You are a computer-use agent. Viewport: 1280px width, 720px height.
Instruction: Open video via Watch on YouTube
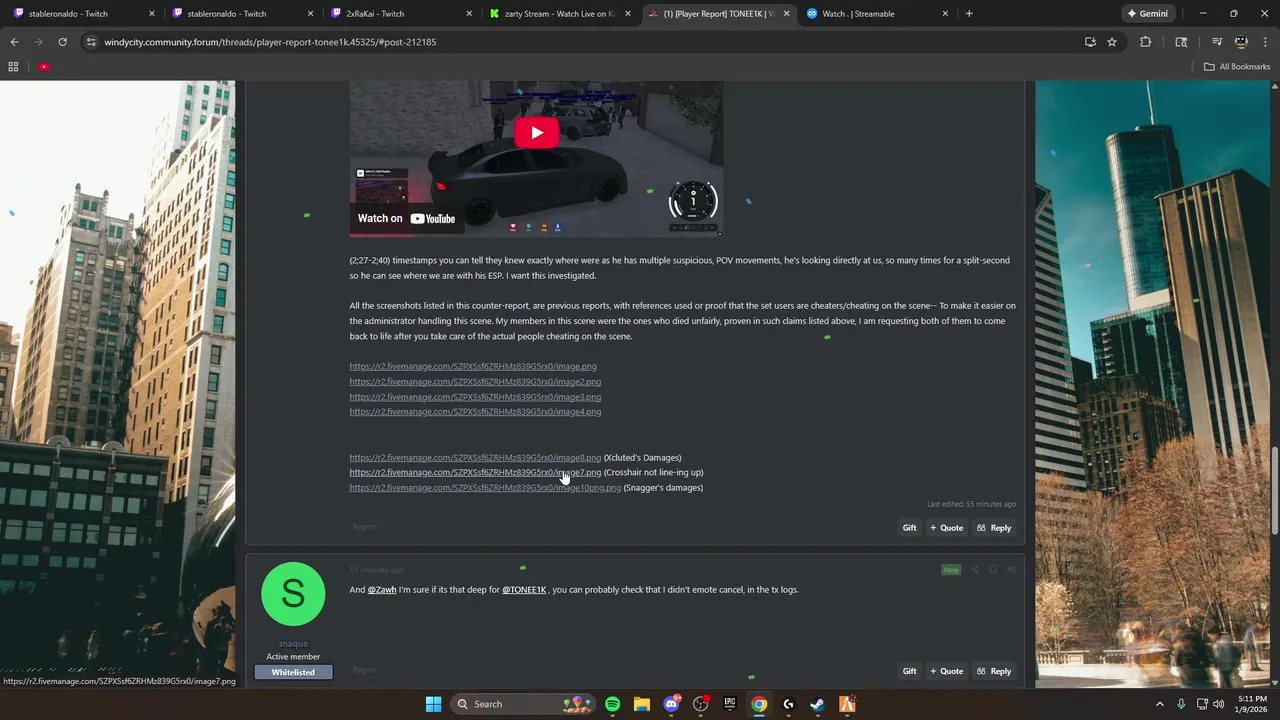point(406,218)
